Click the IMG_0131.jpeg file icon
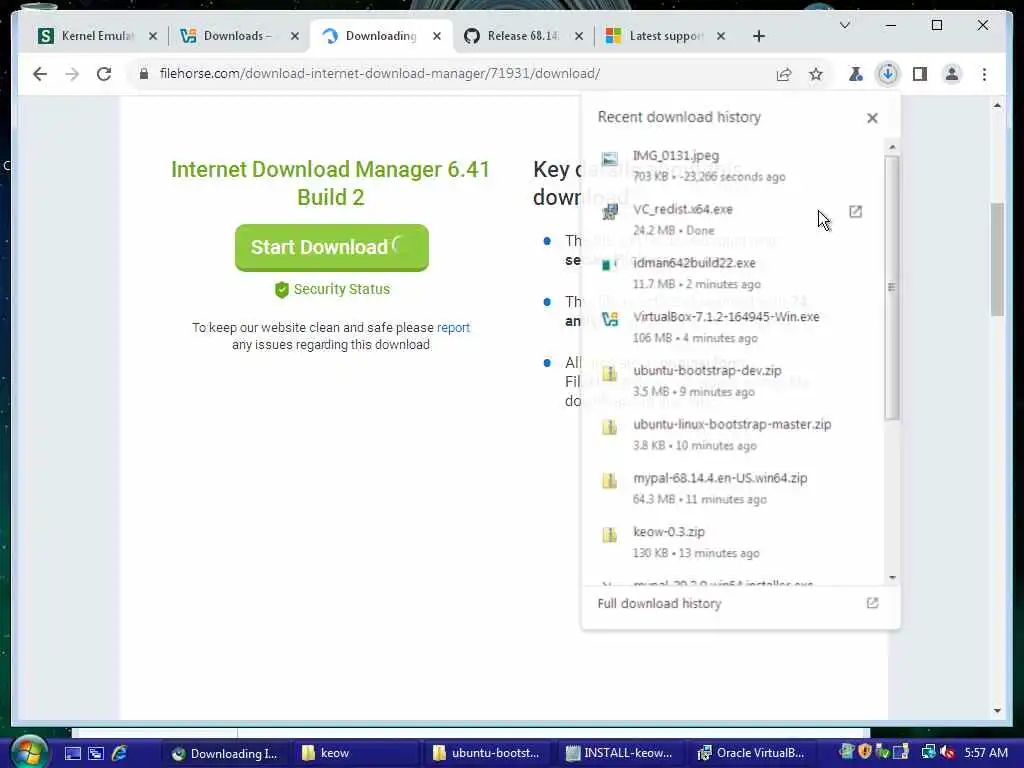This screenshot has width=1024, height=768. 609,159
